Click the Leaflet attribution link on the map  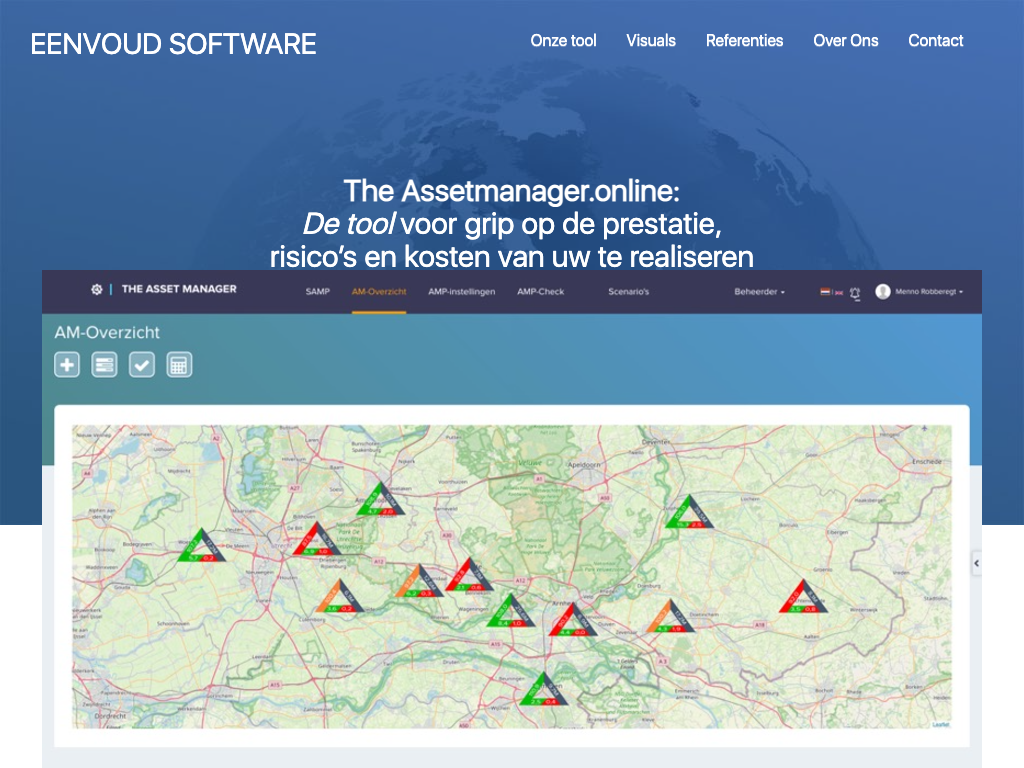click(940, 724)
